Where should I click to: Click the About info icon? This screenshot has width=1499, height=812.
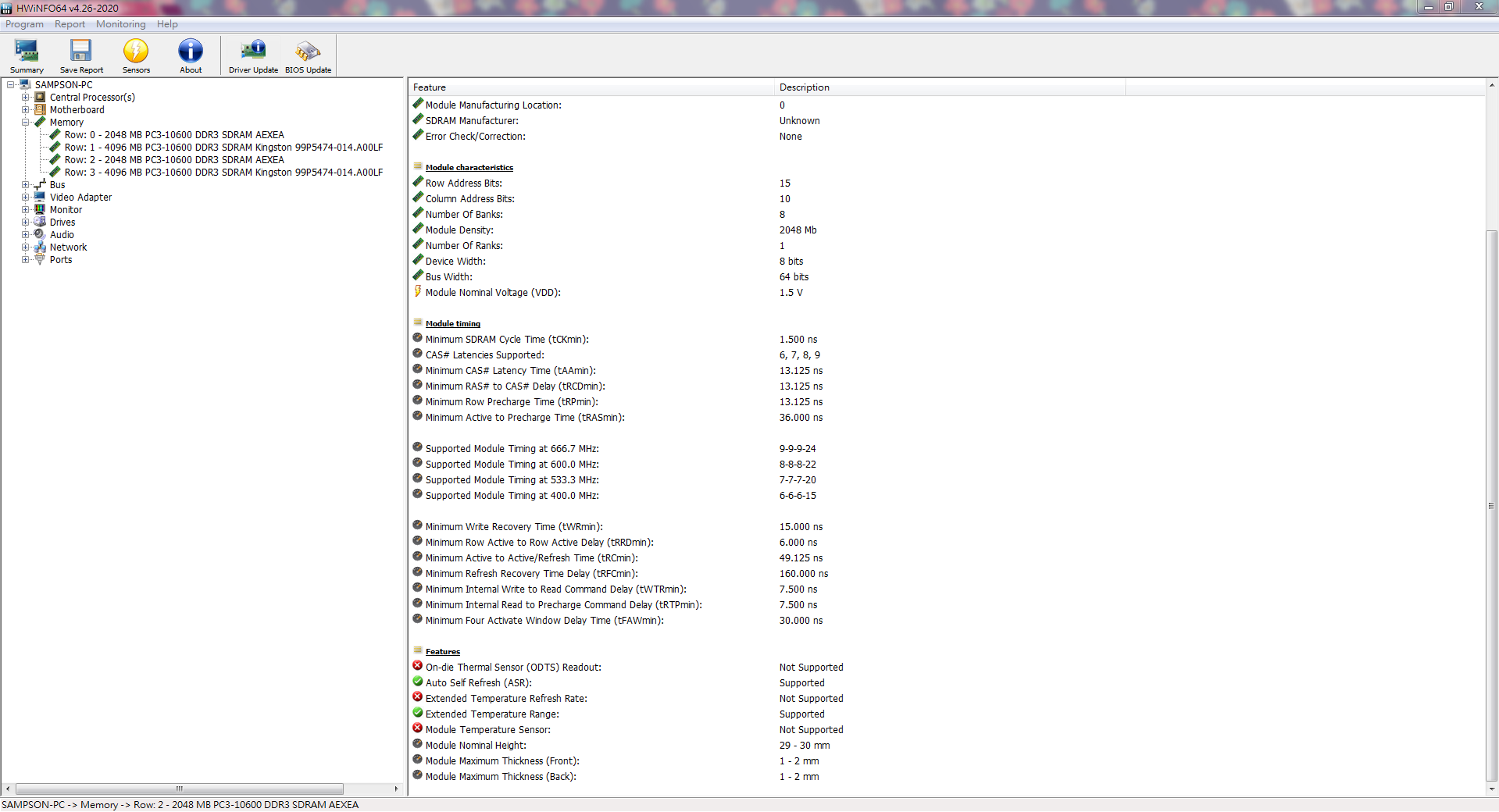191,52
